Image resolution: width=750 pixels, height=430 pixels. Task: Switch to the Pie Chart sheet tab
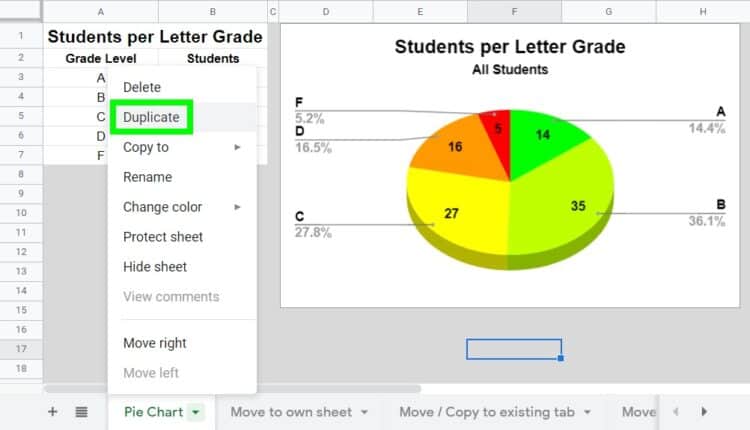point(153,412)
